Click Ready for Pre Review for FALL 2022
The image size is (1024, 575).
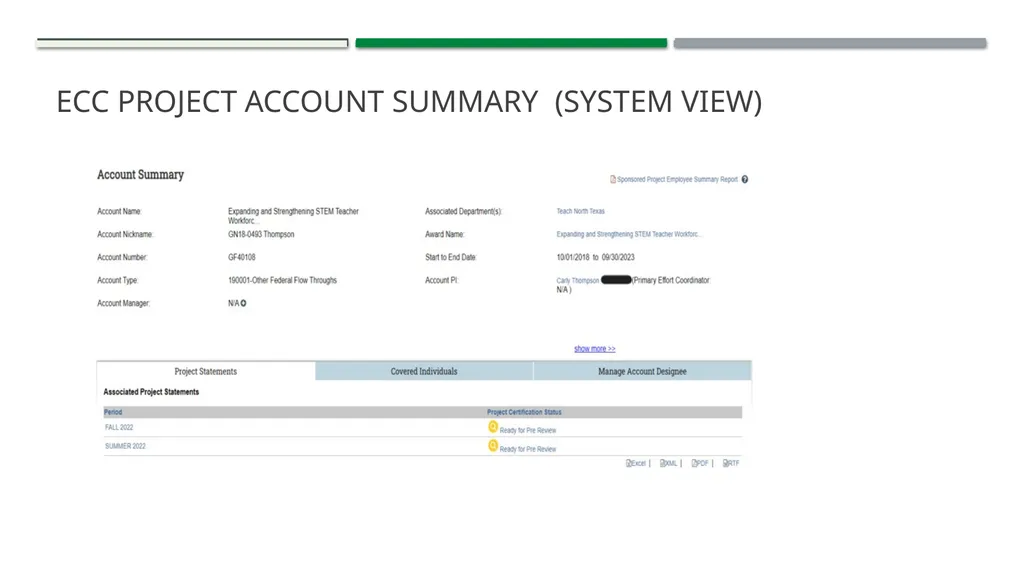[528, 431]
